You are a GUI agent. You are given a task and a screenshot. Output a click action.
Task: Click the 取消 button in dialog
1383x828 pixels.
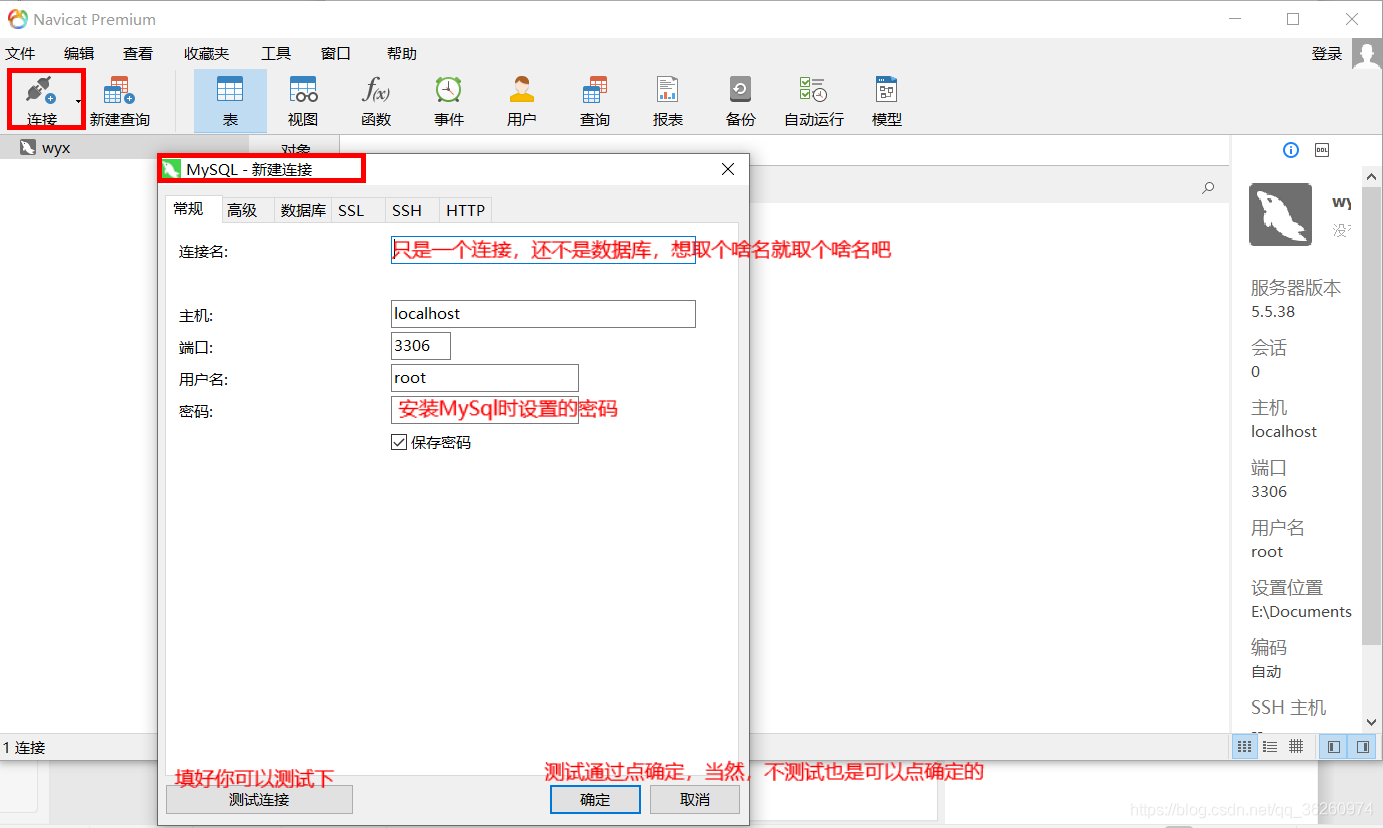(x=695, y=800)
